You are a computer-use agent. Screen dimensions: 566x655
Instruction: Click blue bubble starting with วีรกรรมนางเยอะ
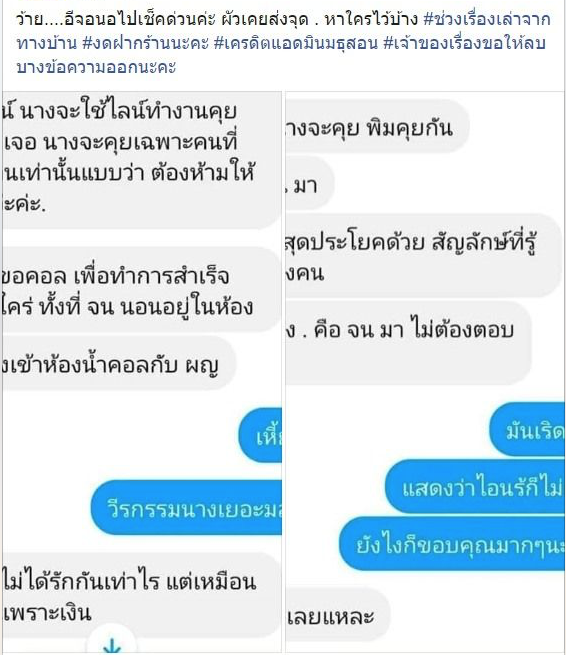(x=186, y=508)
